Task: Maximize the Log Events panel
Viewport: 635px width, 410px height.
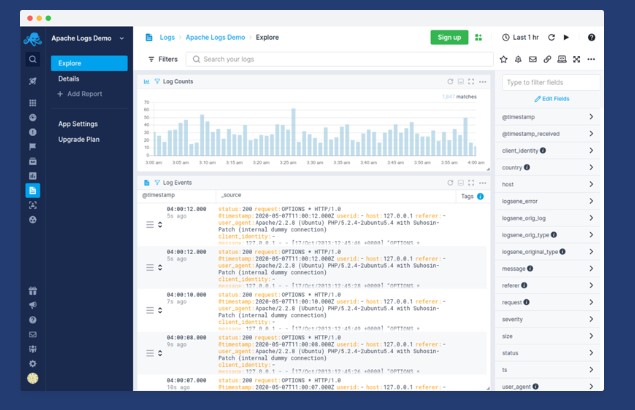Action: [471, 183]
